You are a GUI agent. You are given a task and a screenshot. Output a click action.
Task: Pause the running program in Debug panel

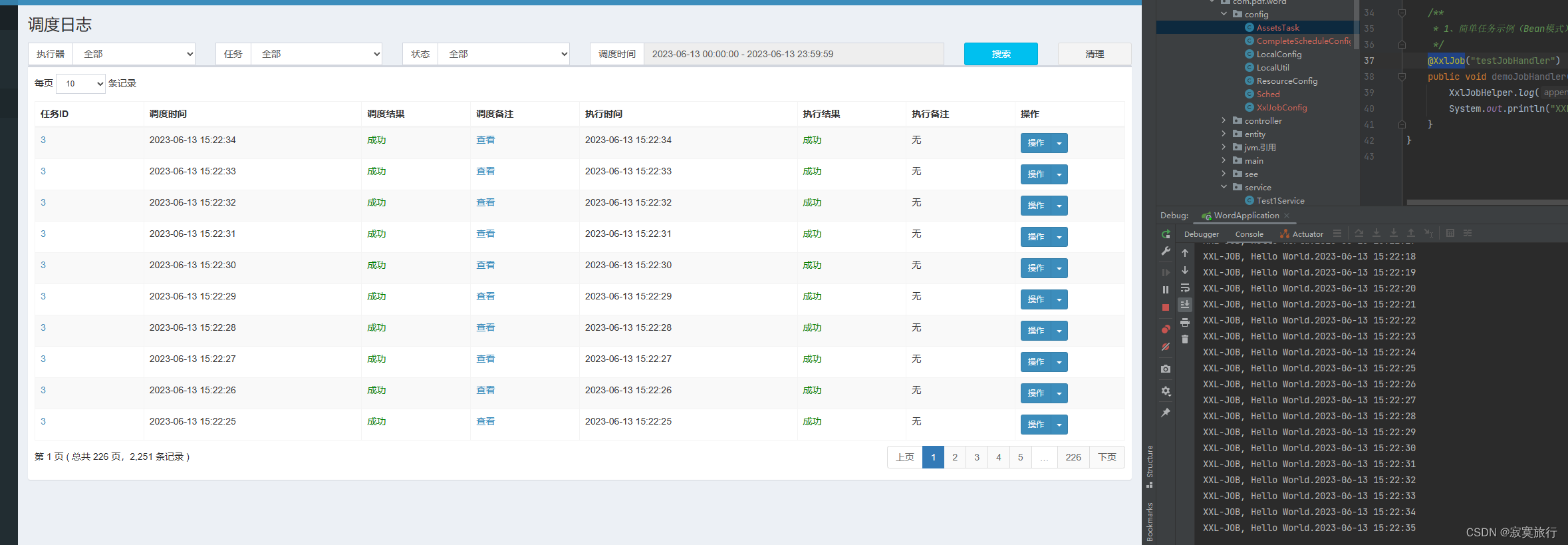coord(1166,289)
